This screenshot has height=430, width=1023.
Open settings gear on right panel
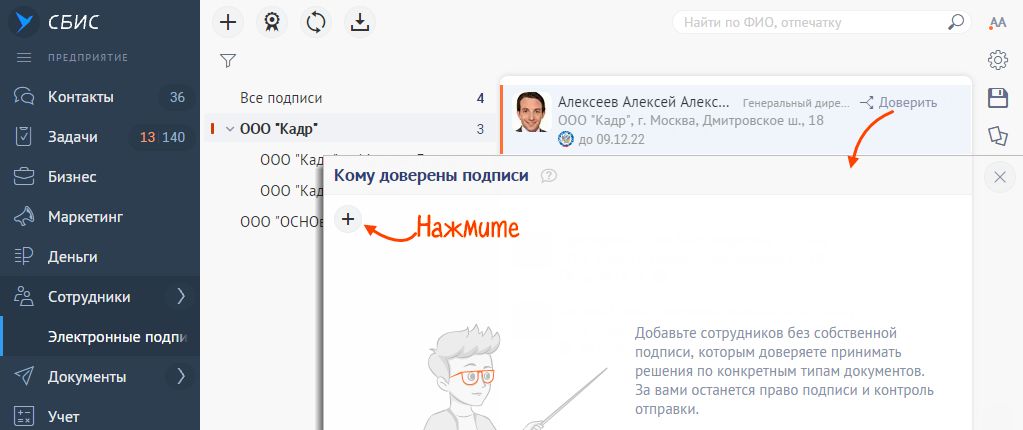coord(998,60)
